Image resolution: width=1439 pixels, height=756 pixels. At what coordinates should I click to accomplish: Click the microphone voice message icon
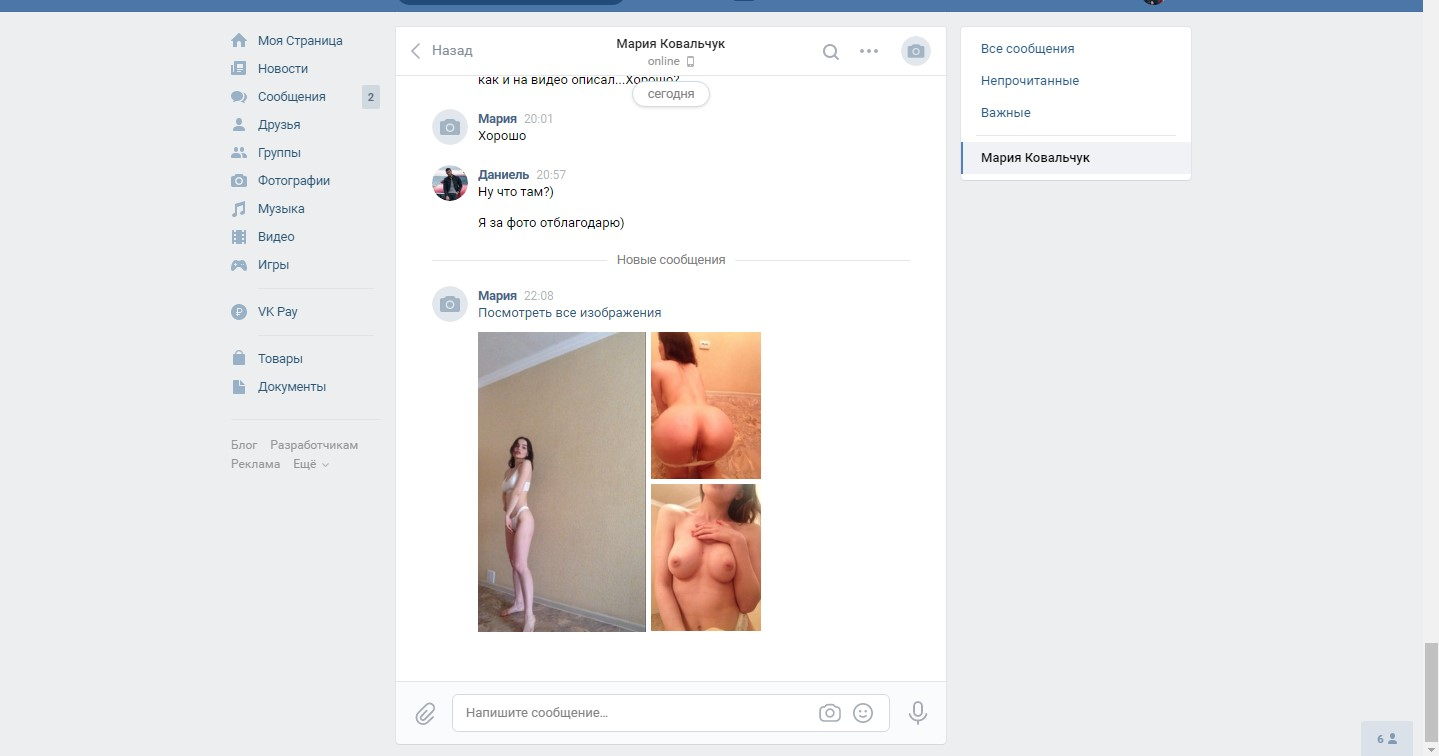click(917, 713)
